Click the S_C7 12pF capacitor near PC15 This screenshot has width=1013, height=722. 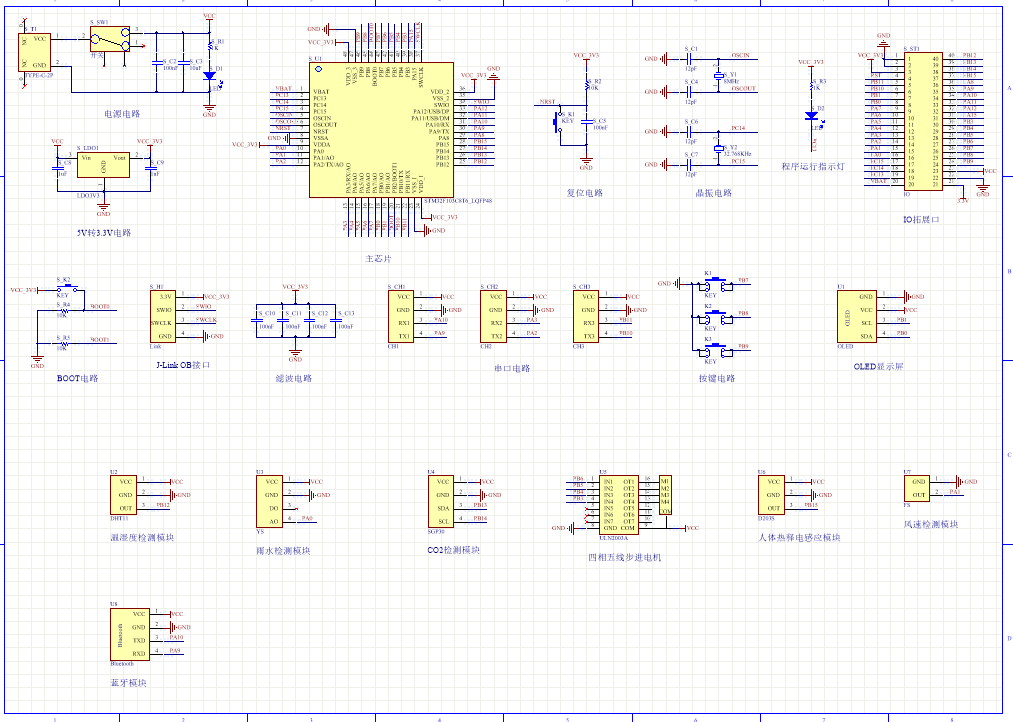690,165
